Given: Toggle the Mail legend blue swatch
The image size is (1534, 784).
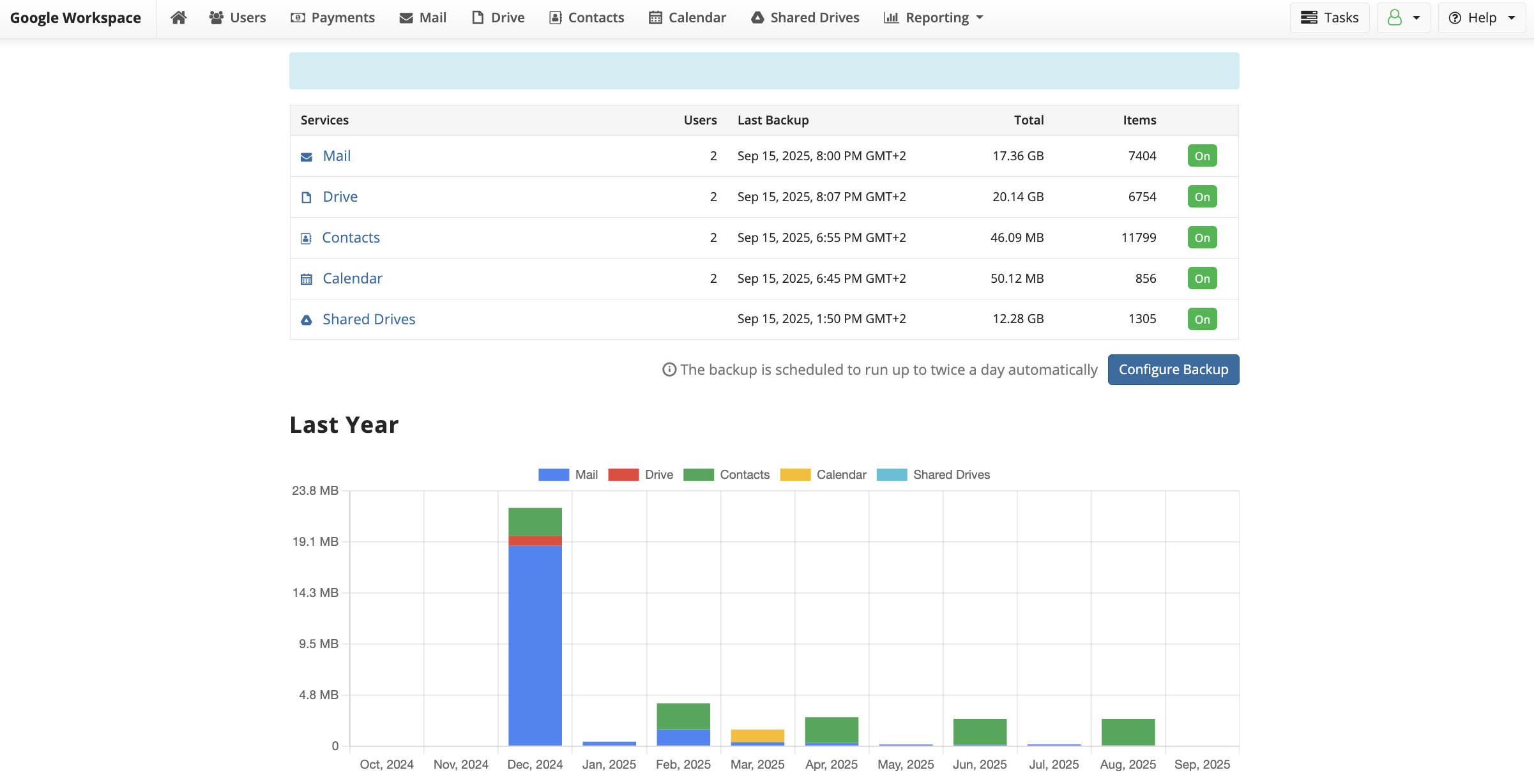Looking at the screenshot, I should tap(554, 475).
